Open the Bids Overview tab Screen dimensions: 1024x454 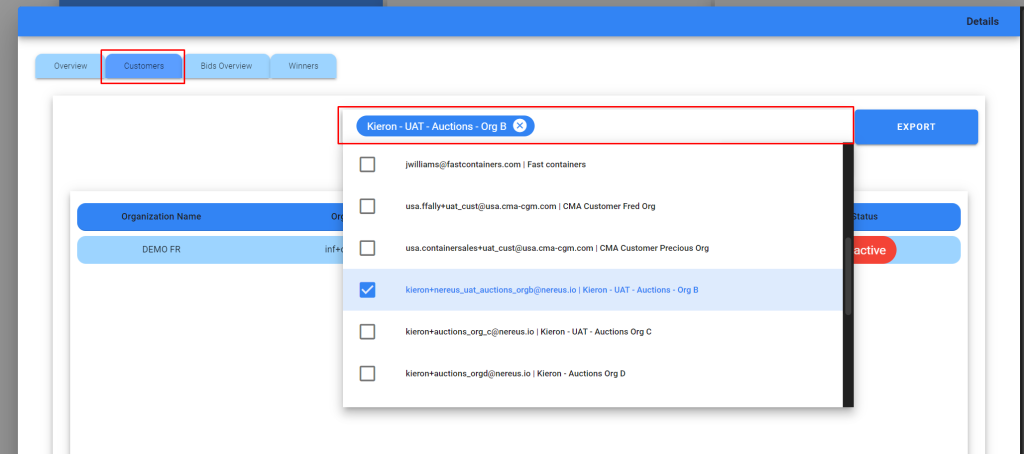click(226, 66)
